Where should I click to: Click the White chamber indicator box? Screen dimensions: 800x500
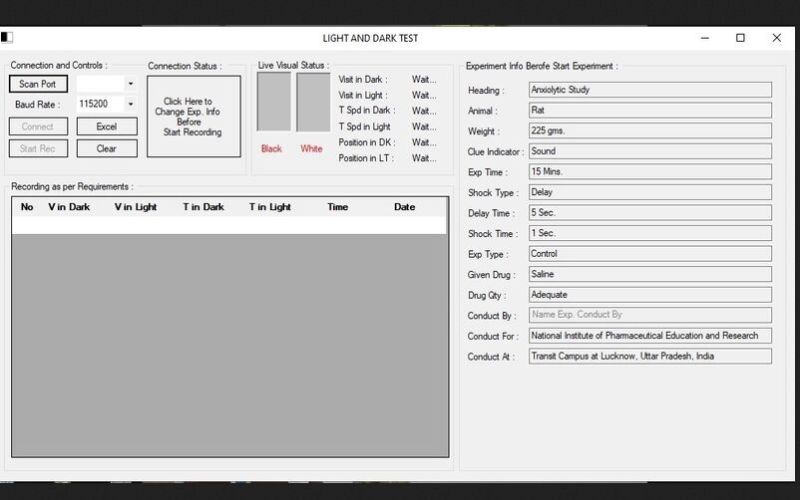312,103
